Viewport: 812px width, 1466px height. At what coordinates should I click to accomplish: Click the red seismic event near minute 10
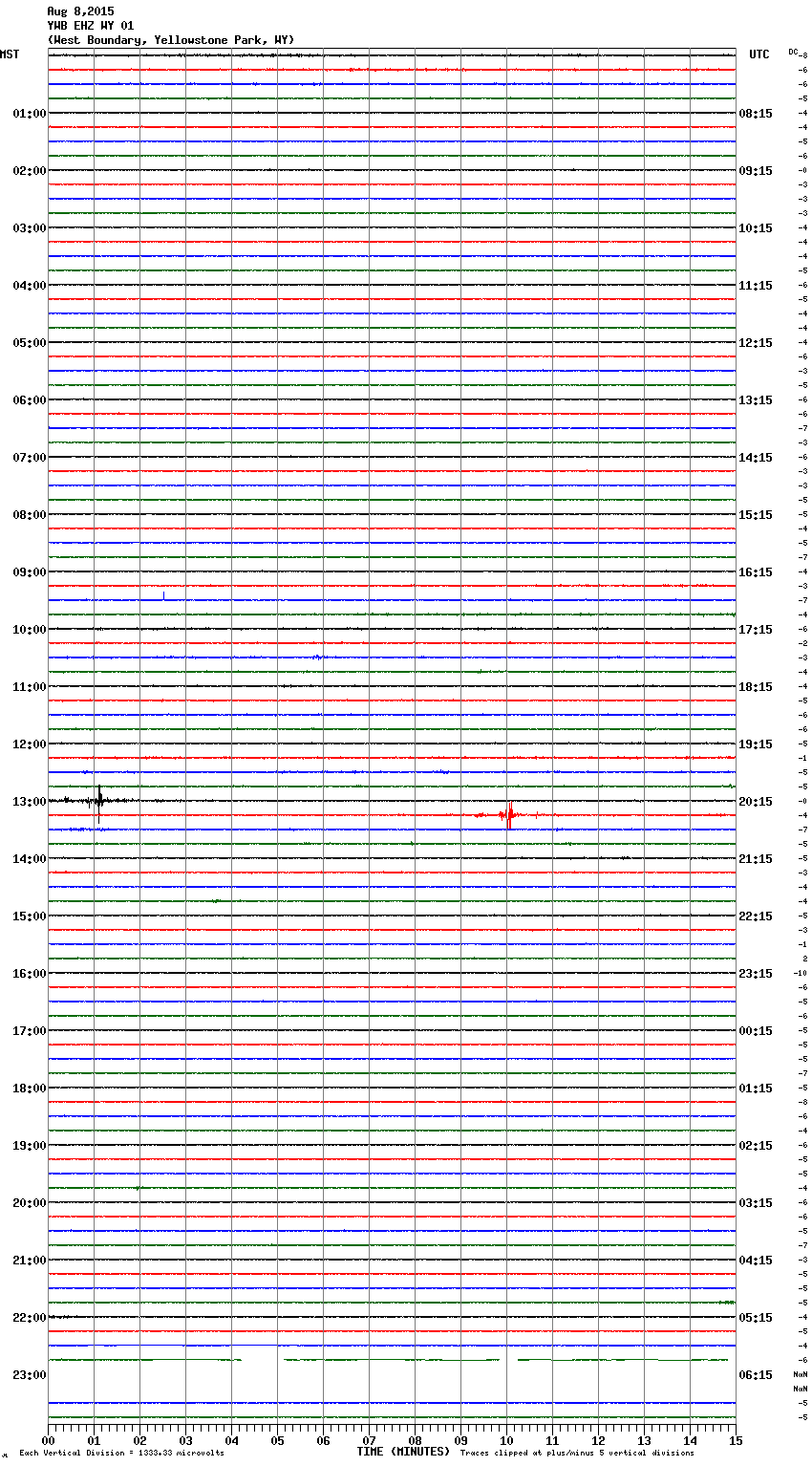(509, 815)
